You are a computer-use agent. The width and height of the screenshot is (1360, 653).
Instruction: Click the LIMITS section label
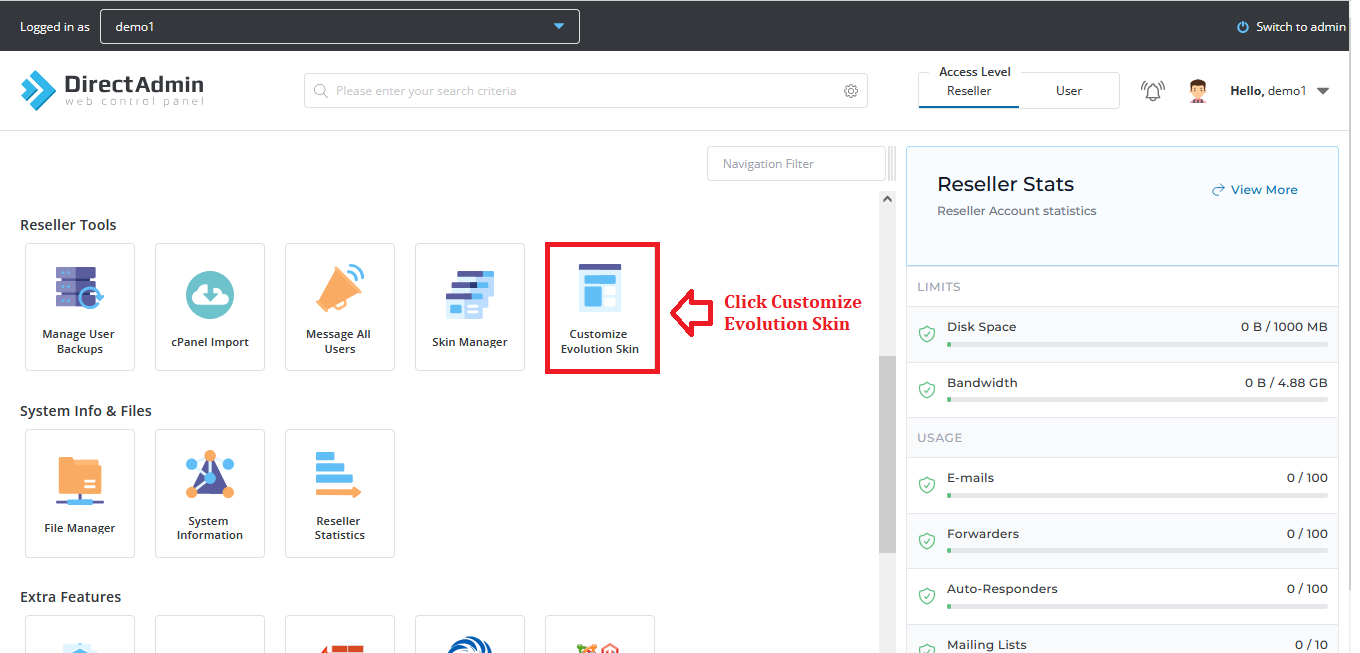click(938, 287)
